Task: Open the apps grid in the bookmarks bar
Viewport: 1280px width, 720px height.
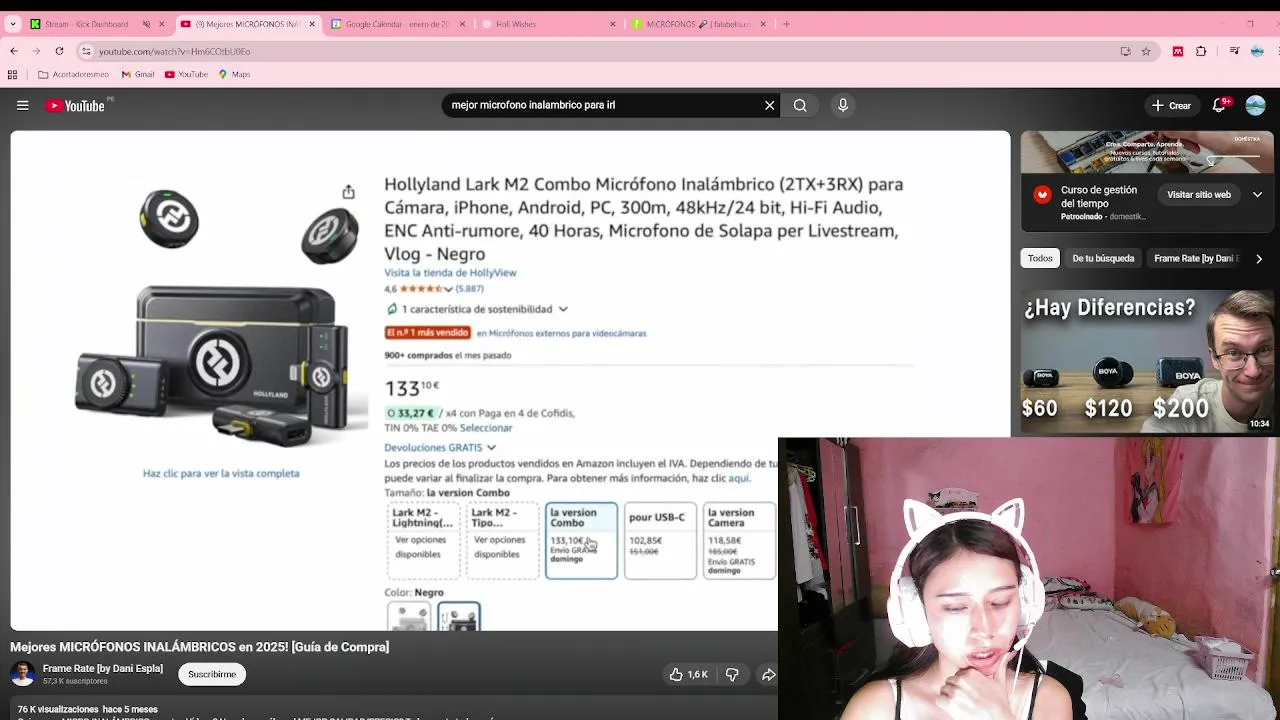Action: 12,74
